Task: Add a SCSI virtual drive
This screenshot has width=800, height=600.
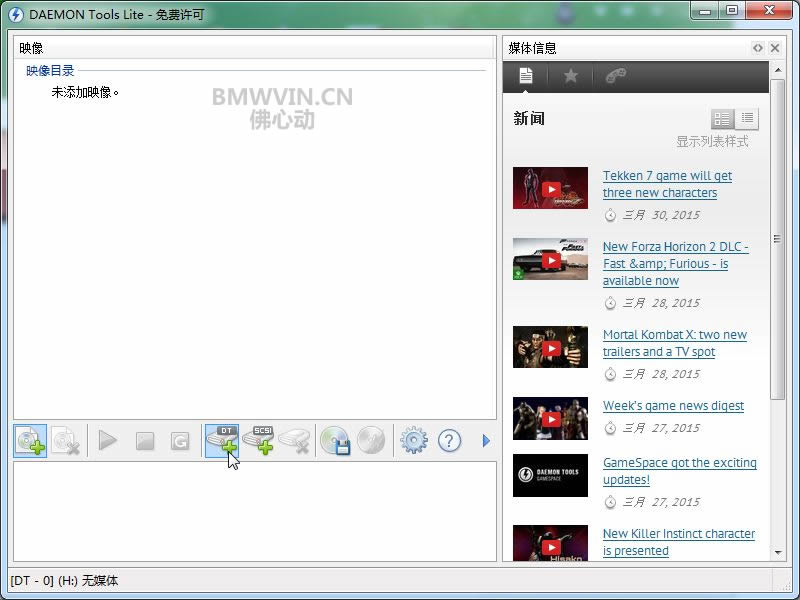Action: pyautogui.click(x=259, y=440)
